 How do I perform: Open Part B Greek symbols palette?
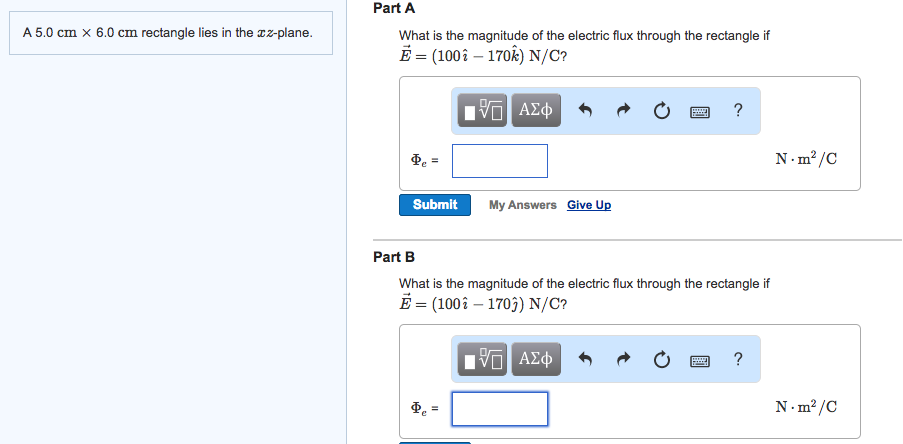[x=536, y=359]
